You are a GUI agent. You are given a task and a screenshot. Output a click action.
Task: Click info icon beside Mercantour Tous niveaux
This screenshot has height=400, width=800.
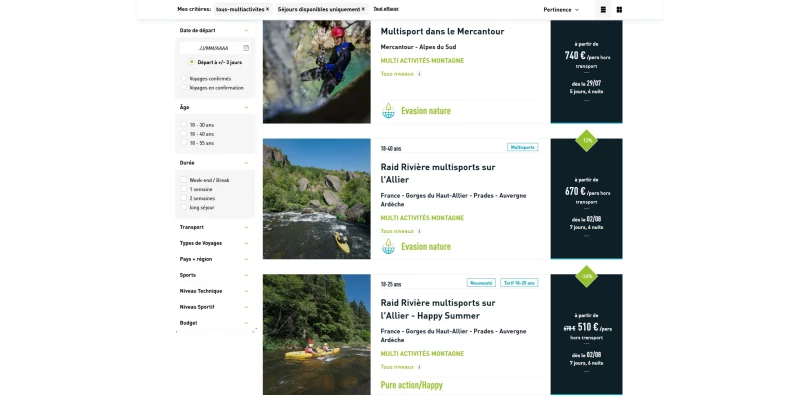tap(419, 74)
